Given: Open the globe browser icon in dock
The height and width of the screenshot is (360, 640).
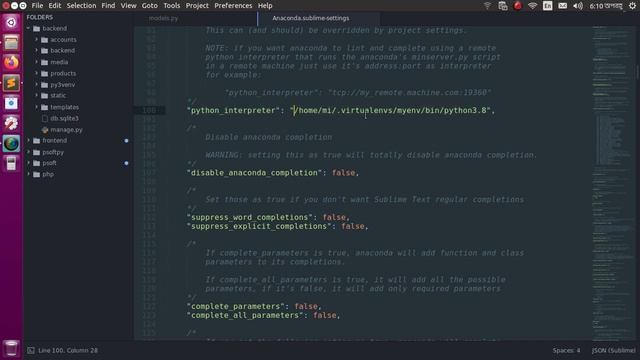Looking at the screenshot, I should click(11, 144).
